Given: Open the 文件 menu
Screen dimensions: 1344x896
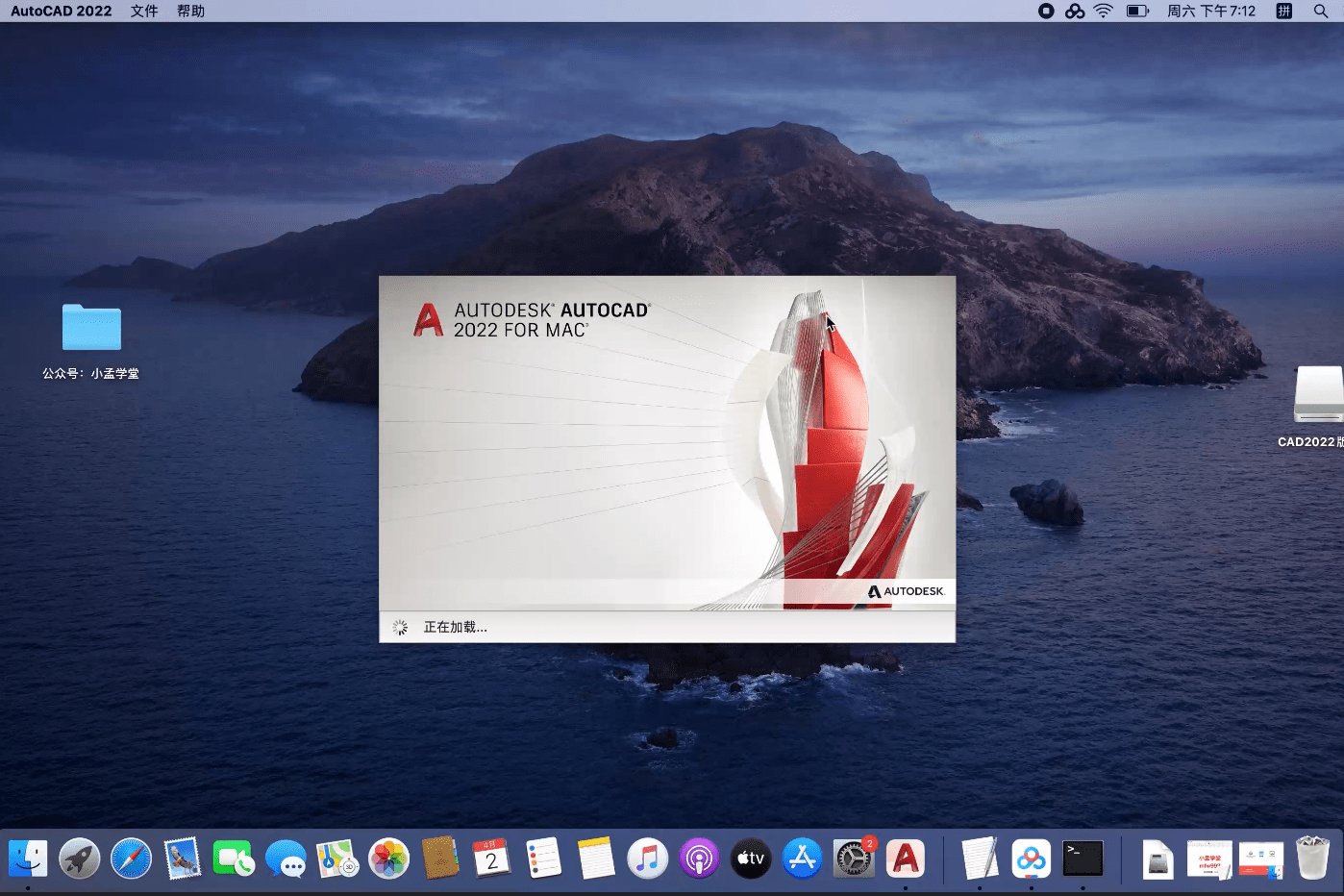Looking at the screenshot, I should point(144,11).
